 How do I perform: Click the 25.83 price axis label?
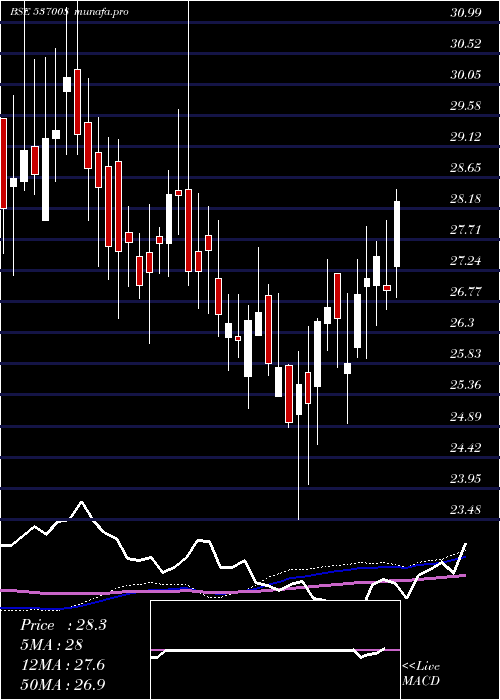(466, 354)
